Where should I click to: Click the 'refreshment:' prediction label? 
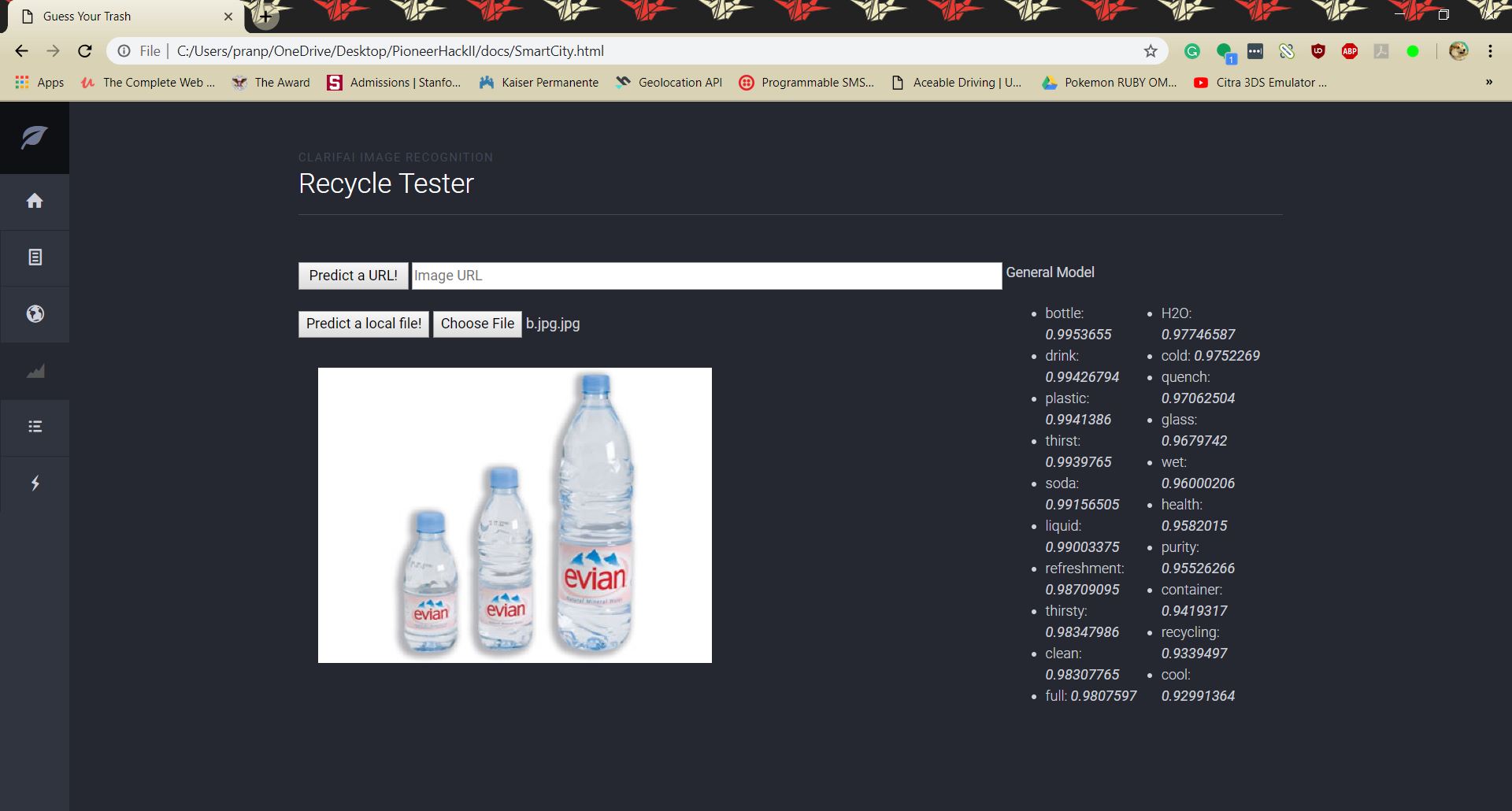click(1084, 568)
